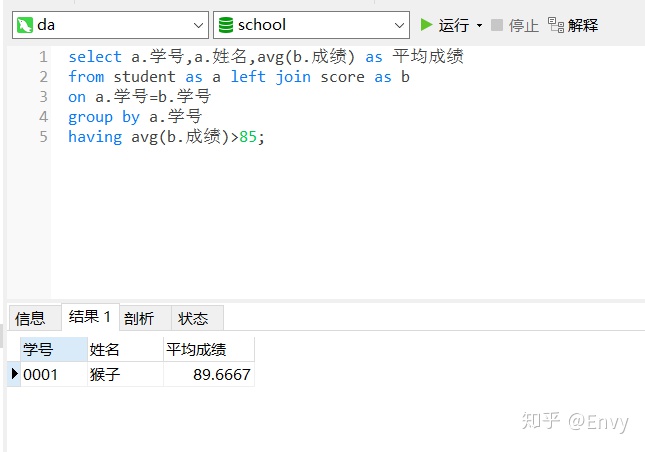The height and width of the screenshot is (452, 645).
Task: Run the query with the 运行 button
Action: click(445, 25)
